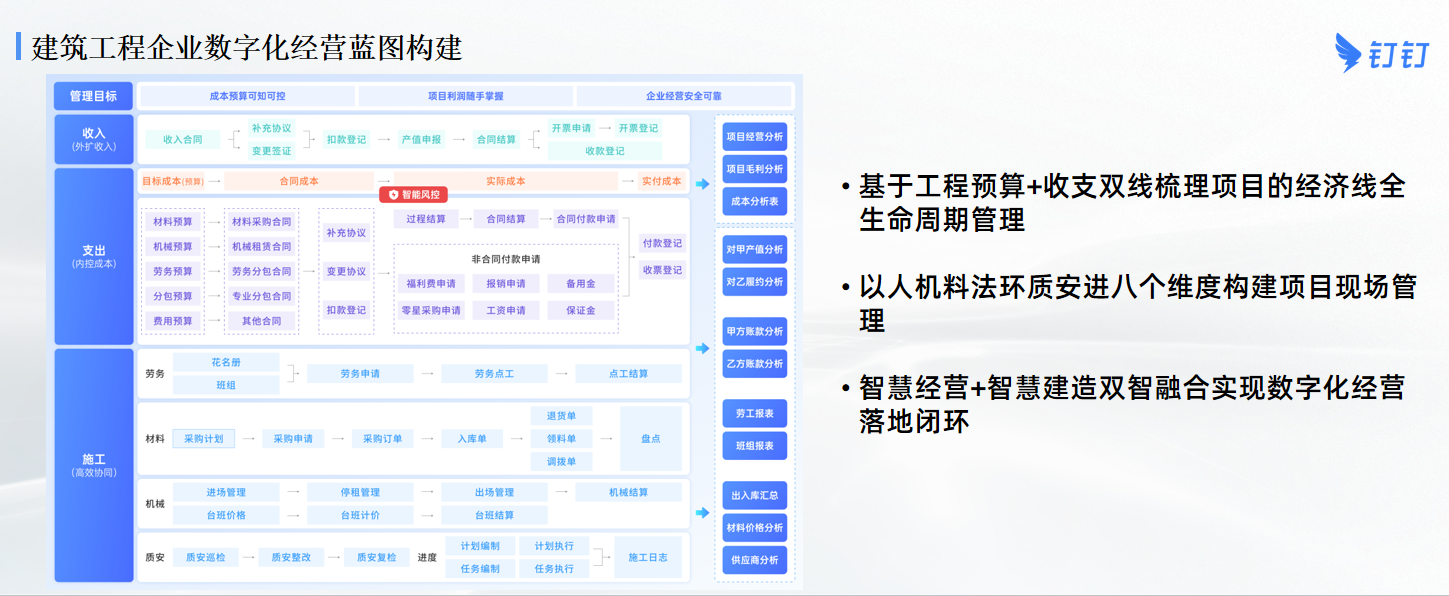Click the 其他合同 box
This screenshot has height=596, width=1449.
(261, 321)
